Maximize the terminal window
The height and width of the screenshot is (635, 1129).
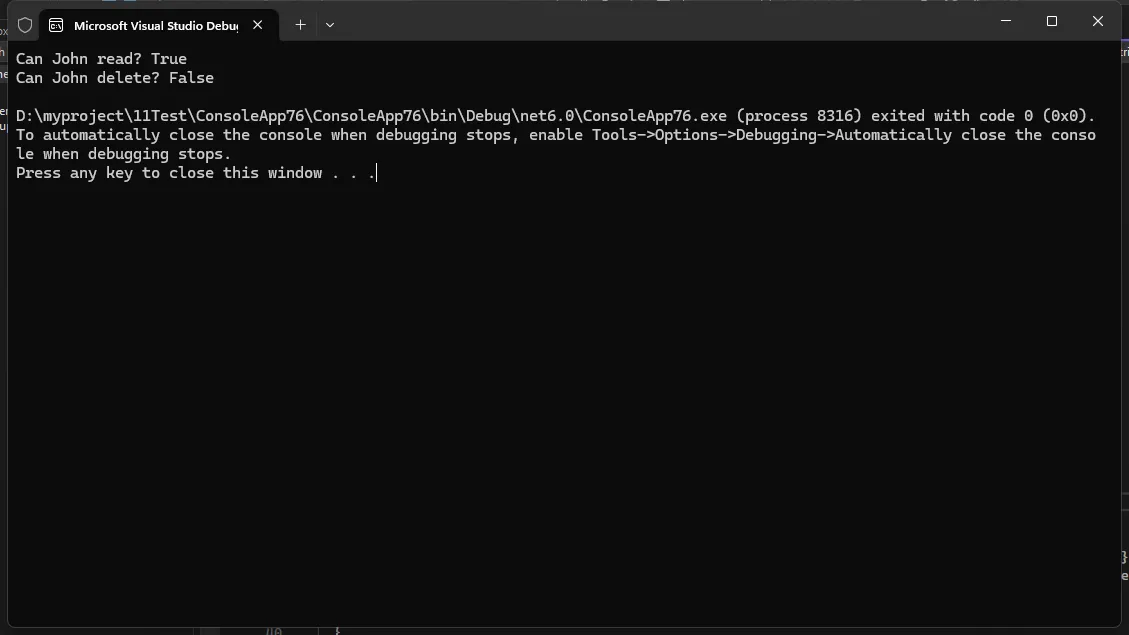tap(1051, 21)
